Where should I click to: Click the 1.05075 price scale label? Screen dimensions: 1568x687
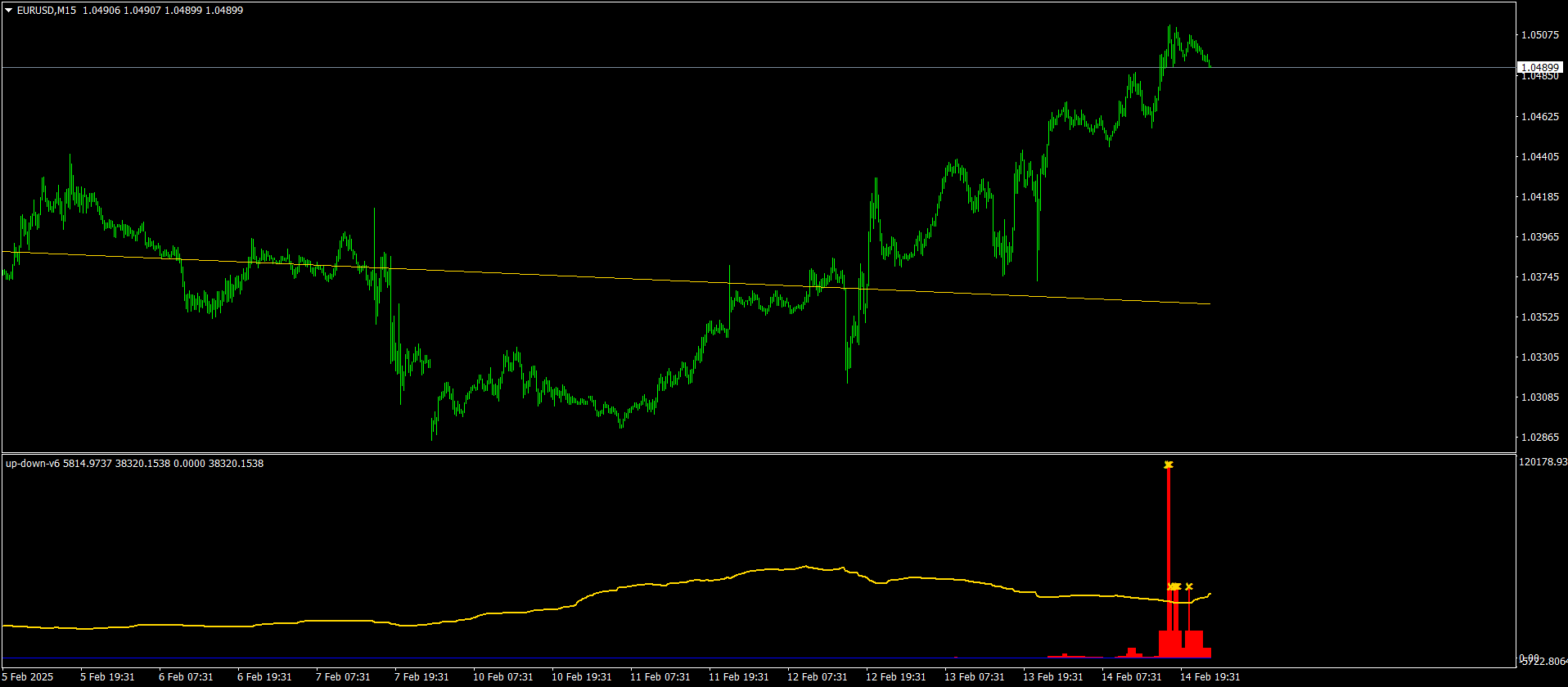pyautogui.click(x=1539, y=35)
